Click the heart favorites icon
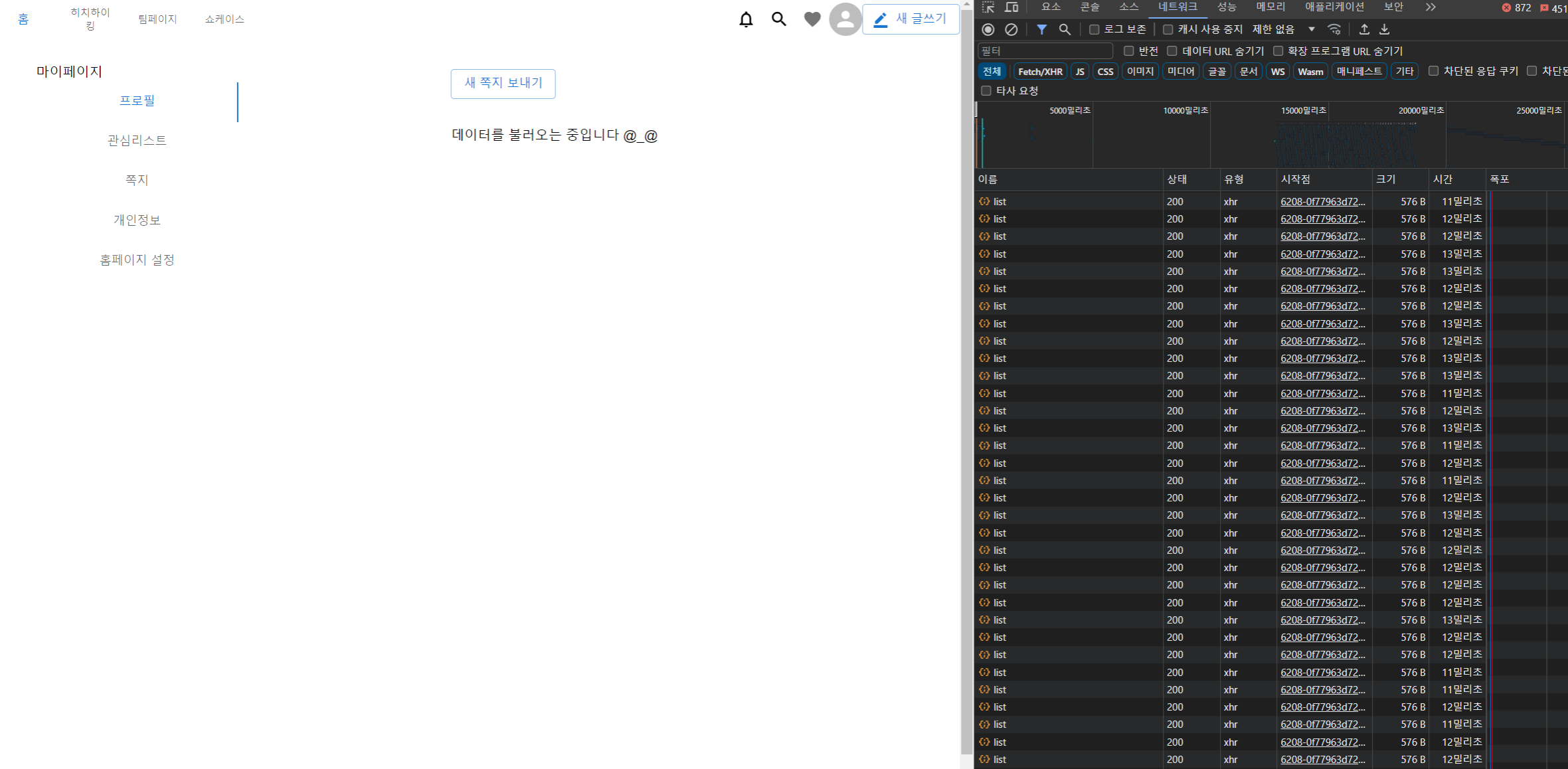1568x769 pixels. pos(812,19)
